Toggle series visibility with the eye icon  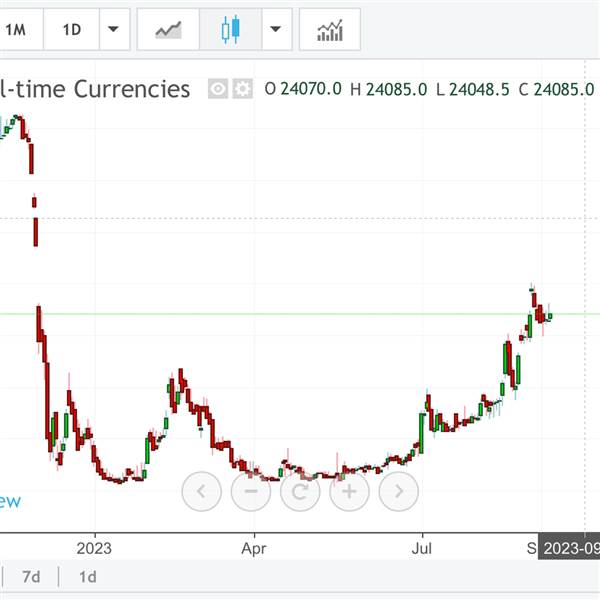218,89
